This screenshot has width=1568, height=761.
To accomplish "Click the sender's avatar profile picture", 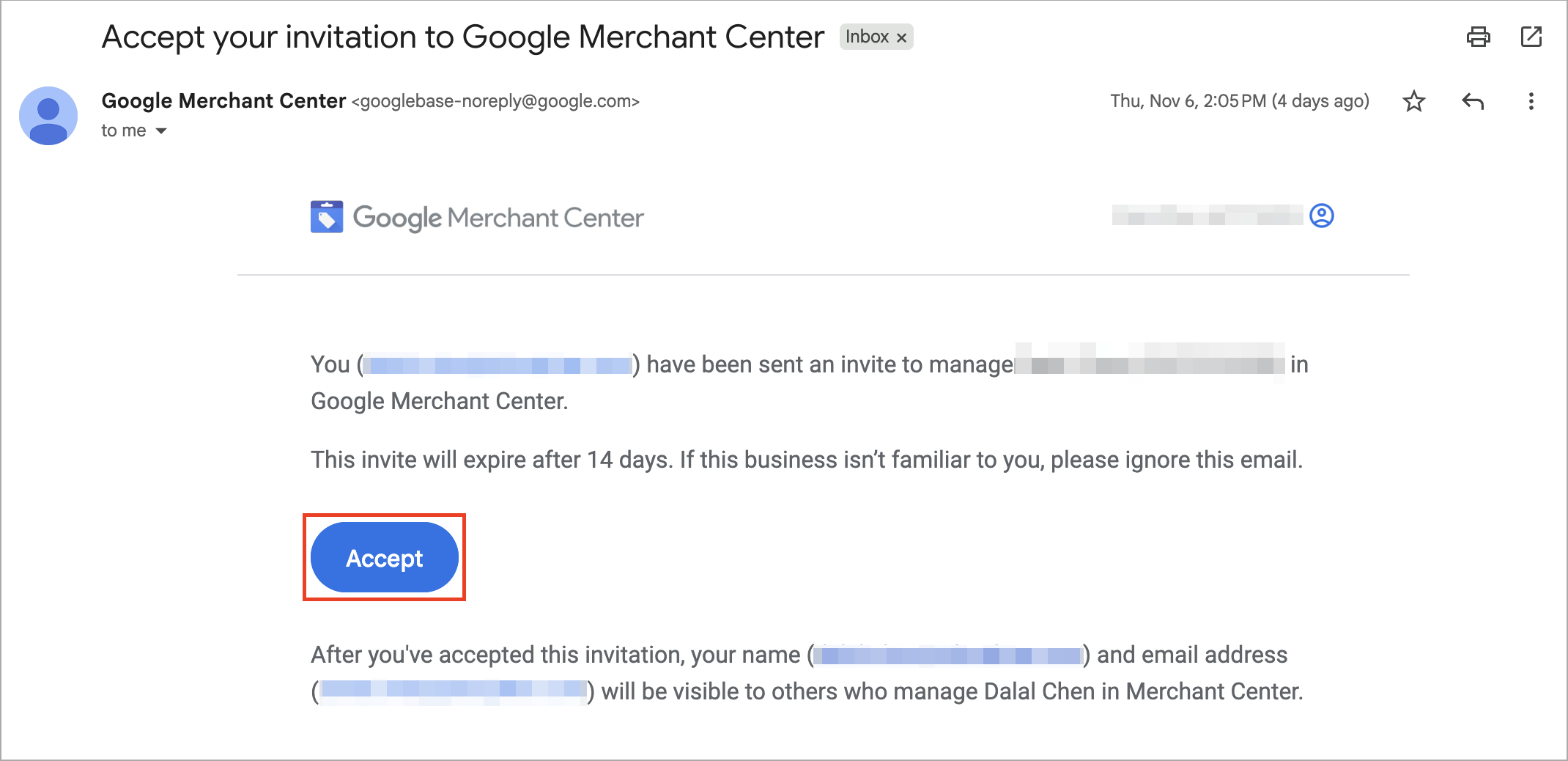I will tap(48, 116).
